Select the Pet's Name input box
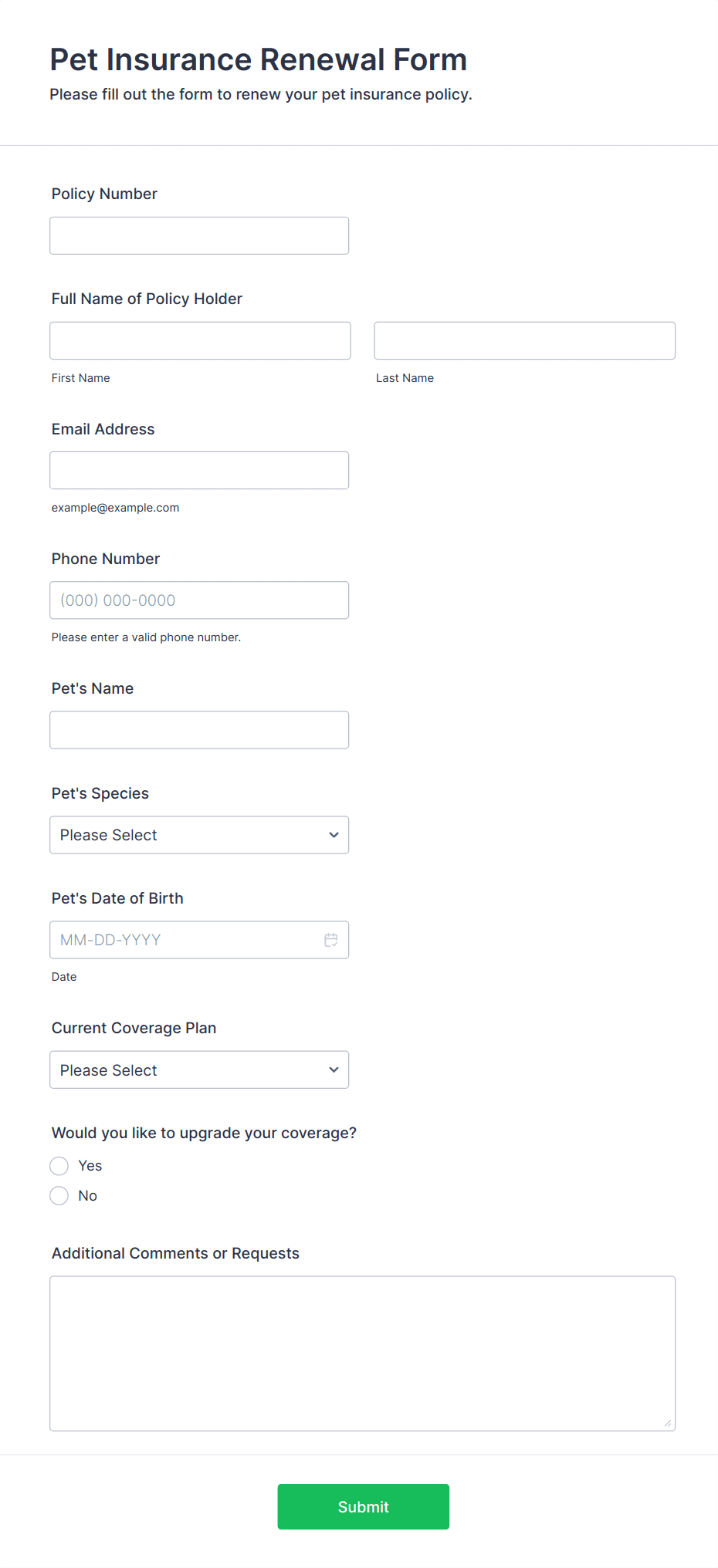Screen dimensions: 718x1568 pos(199,729)
